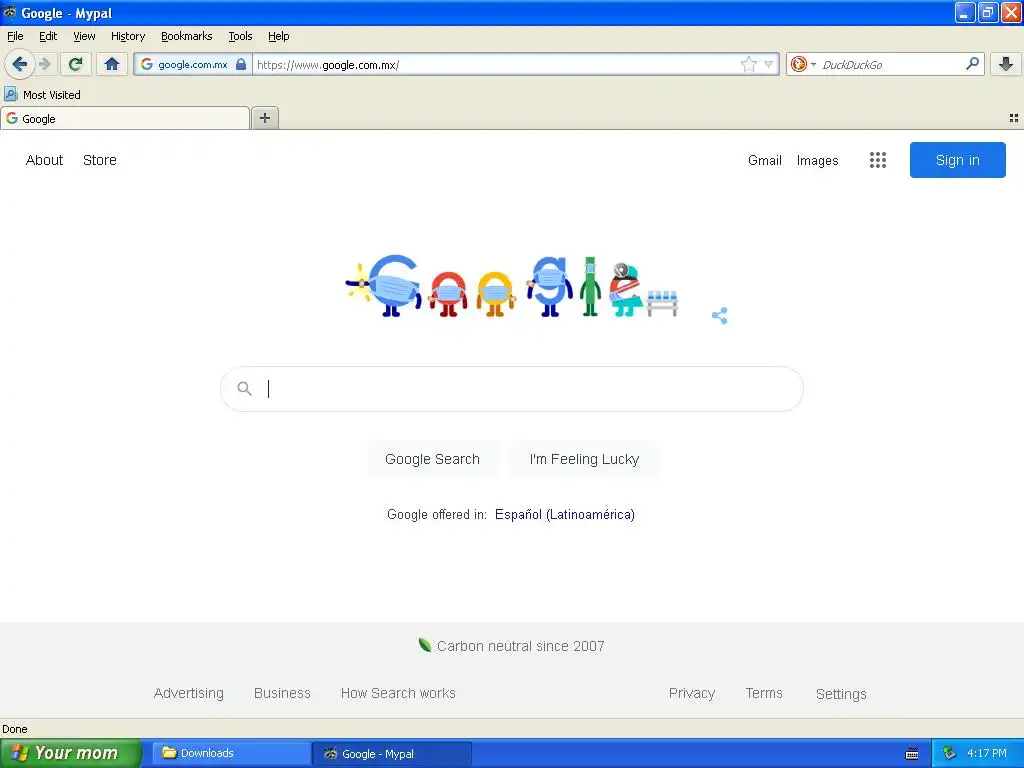Click the keyboard icon in the taskbar

point(912,754)
